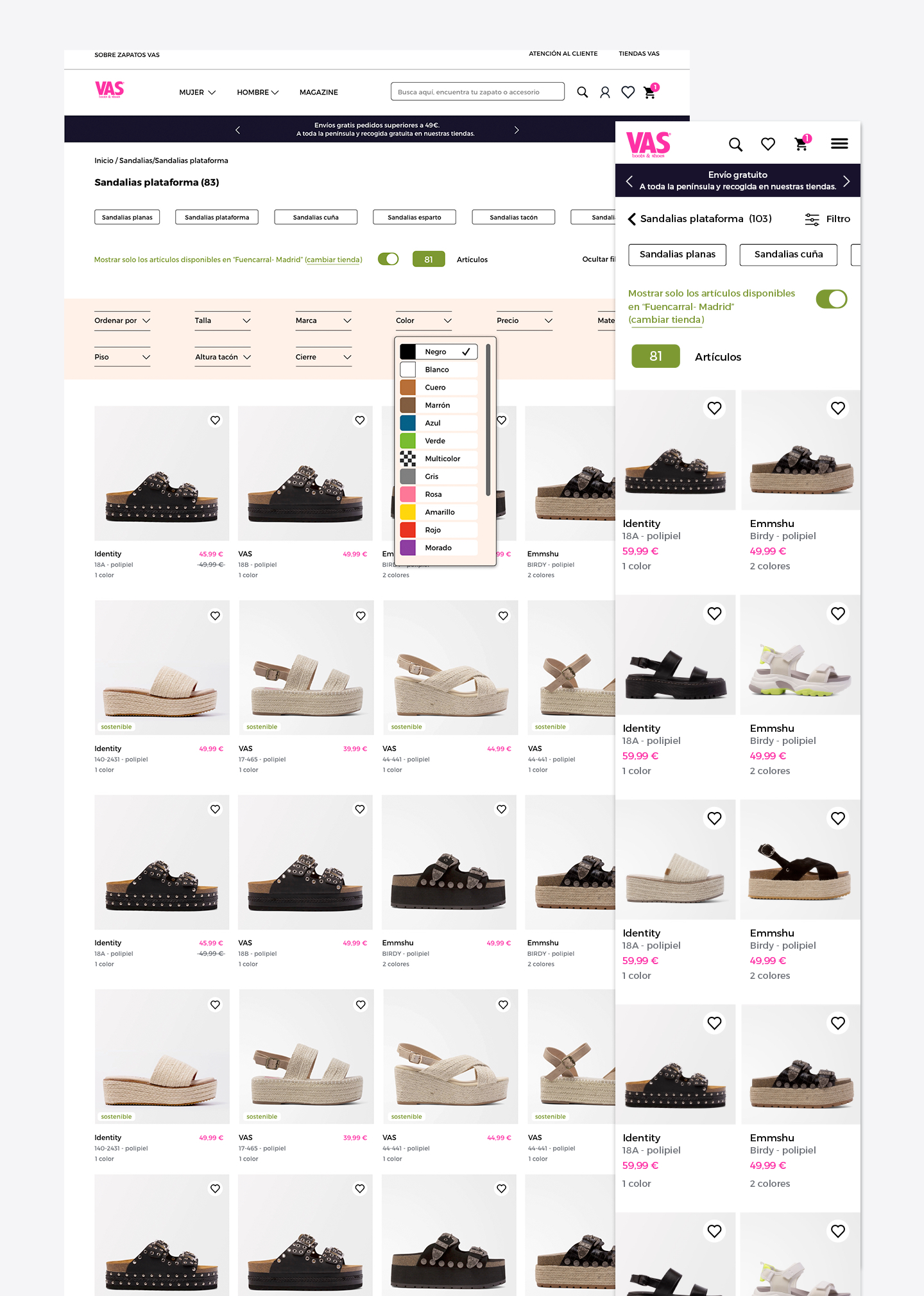Favorite the mobile beige espadrille slide
This screenshot has height=1296, width=924.
714,818
